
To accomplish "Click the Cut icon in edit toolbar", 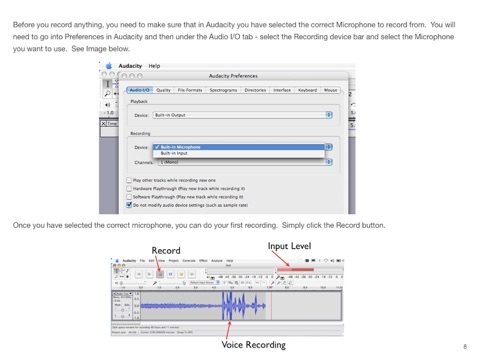I will tap(225, 282).
